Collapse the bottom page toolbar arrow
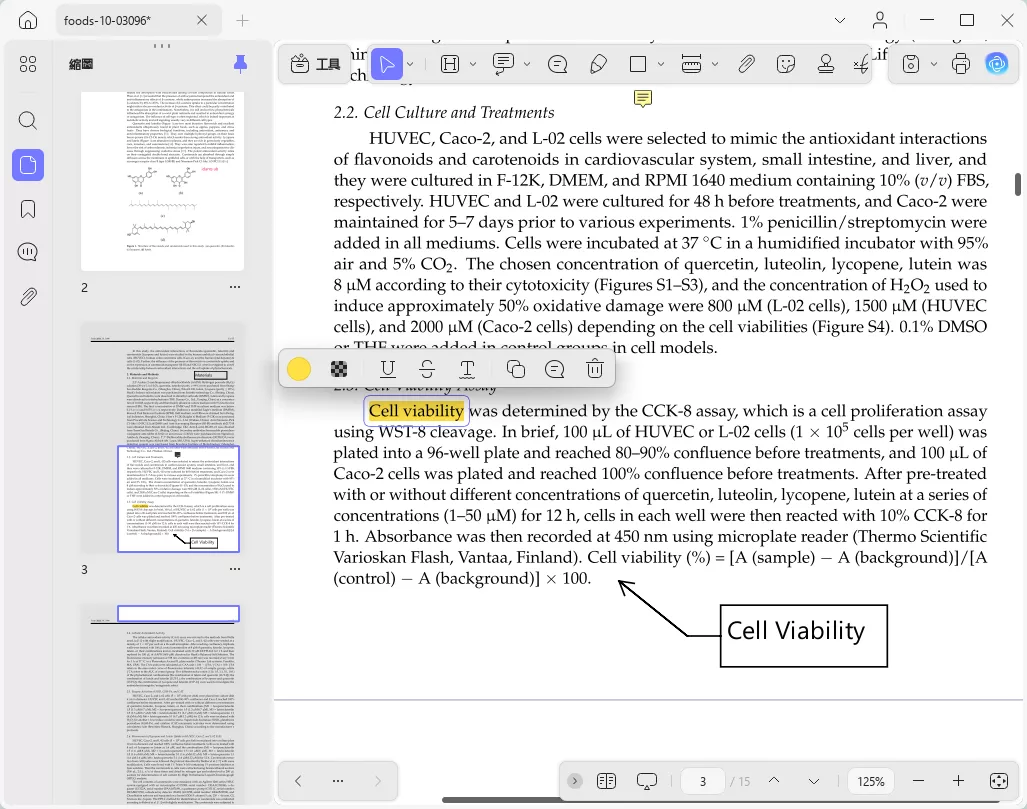1027x809 pixels. [x=574, y=781]
